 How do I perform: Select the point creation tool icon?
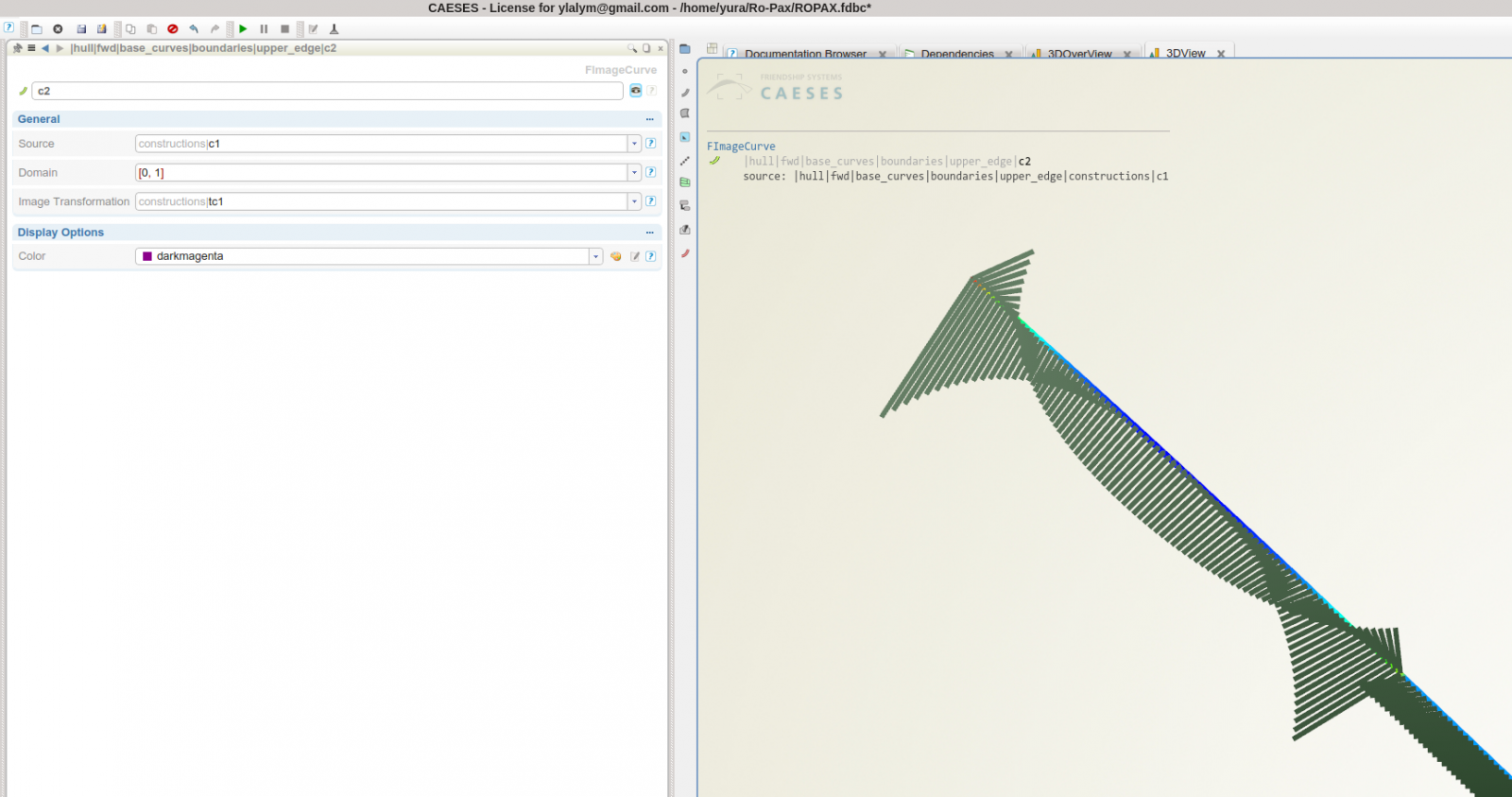[685, 71]
